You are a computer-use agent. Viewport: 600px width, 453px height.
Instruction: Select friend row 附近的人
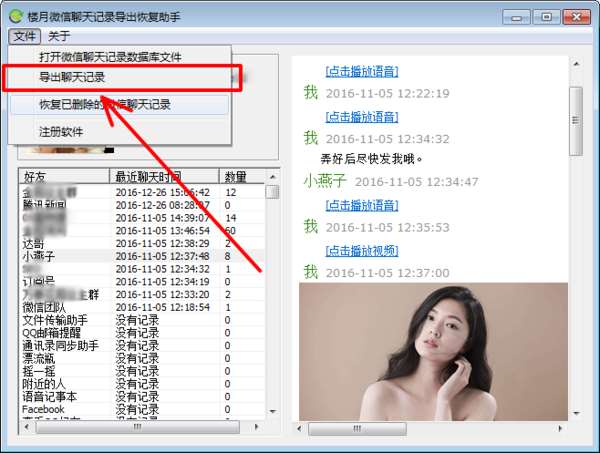pyautogui.click(x=142, y=384)
